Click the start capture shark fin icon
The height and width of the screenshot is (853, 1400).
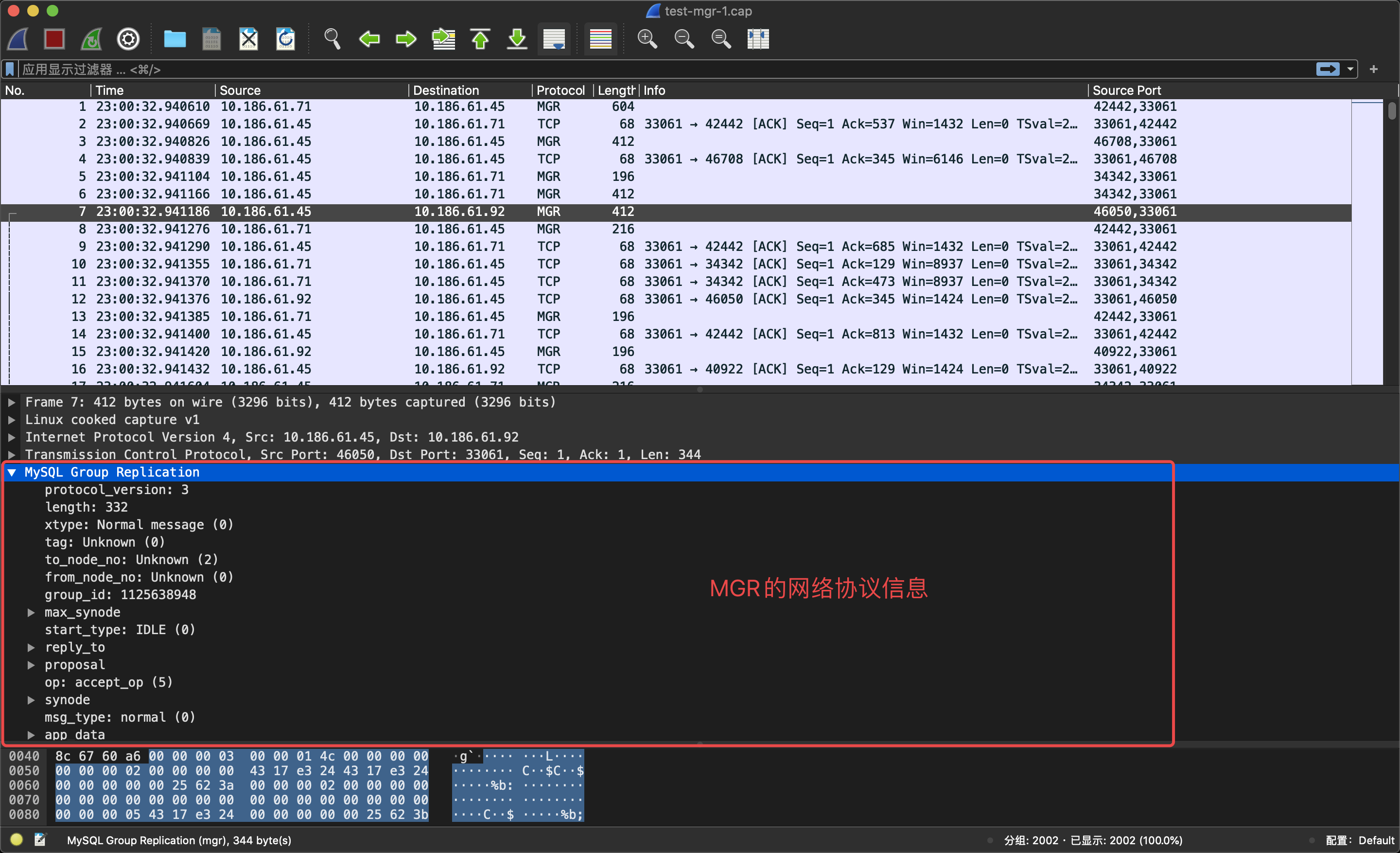tap(18, 39)
